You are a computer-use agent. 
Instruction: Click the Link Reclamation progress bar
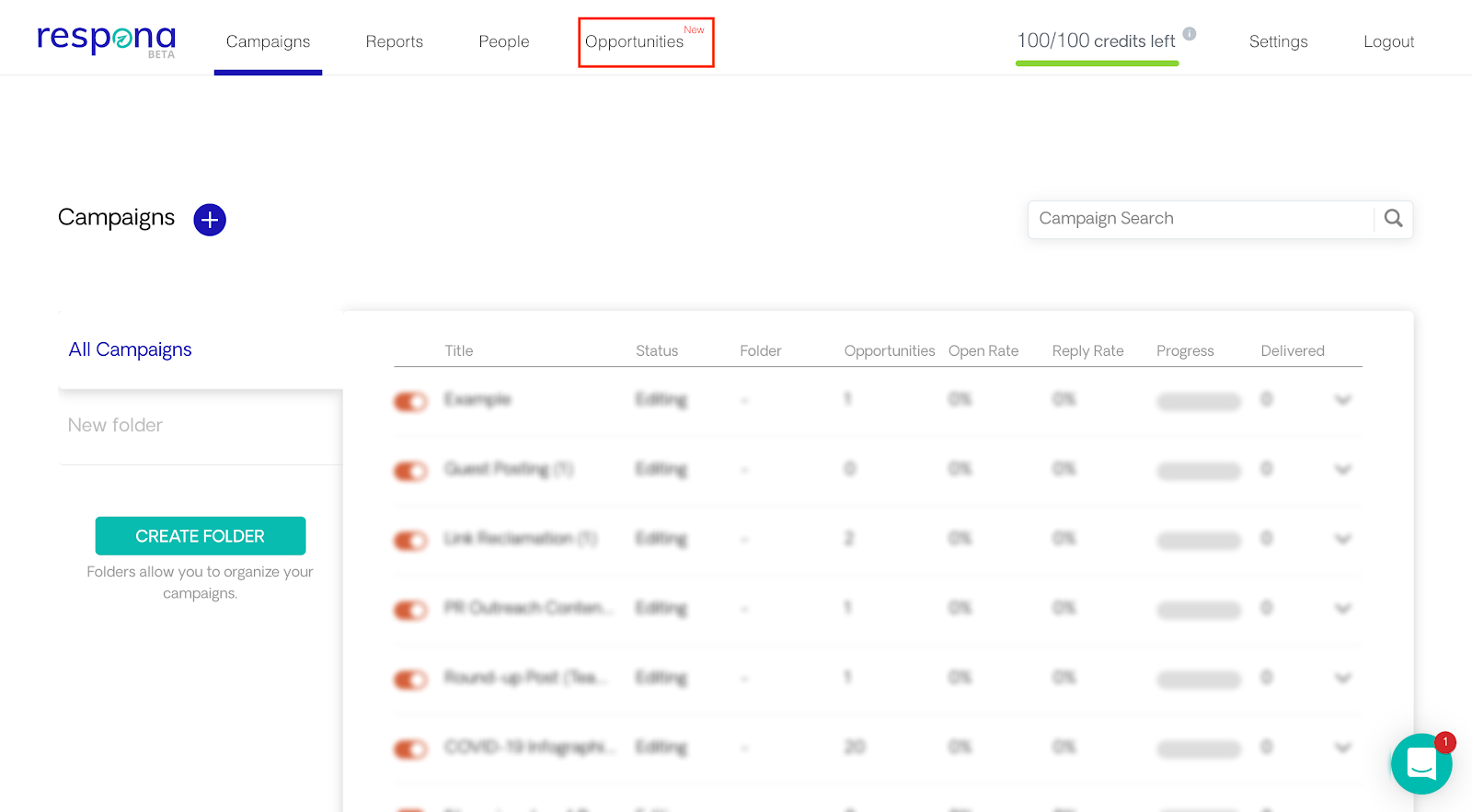1199,540
